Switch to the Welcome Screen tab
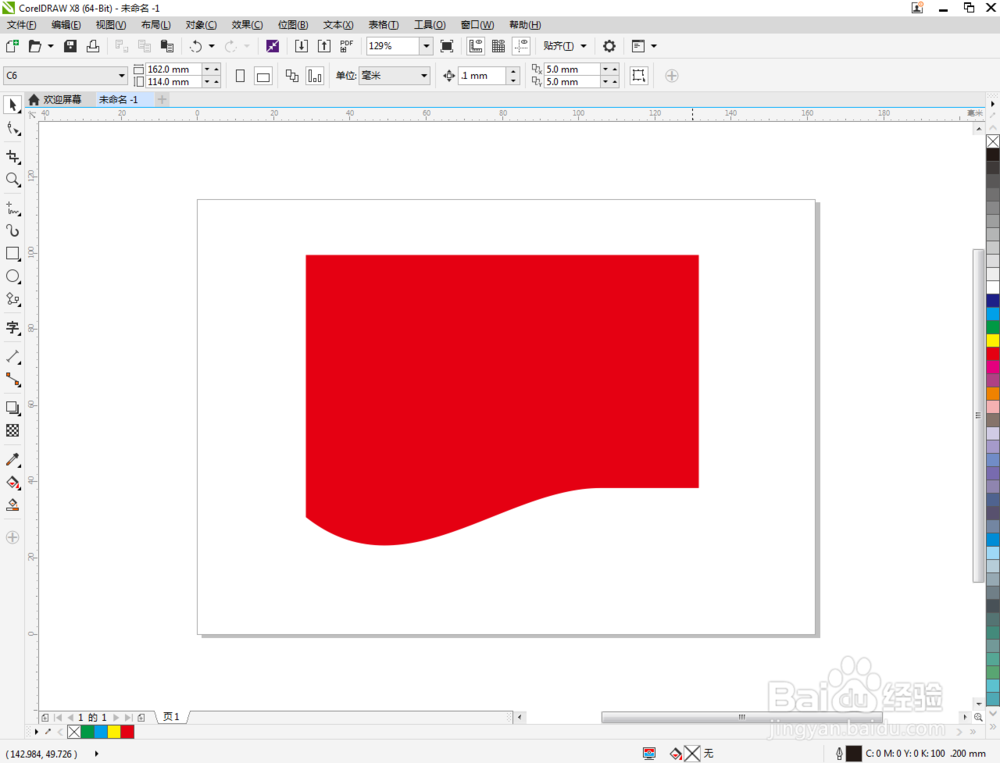The image size is (1000, 763). click(x=56, y=100)
